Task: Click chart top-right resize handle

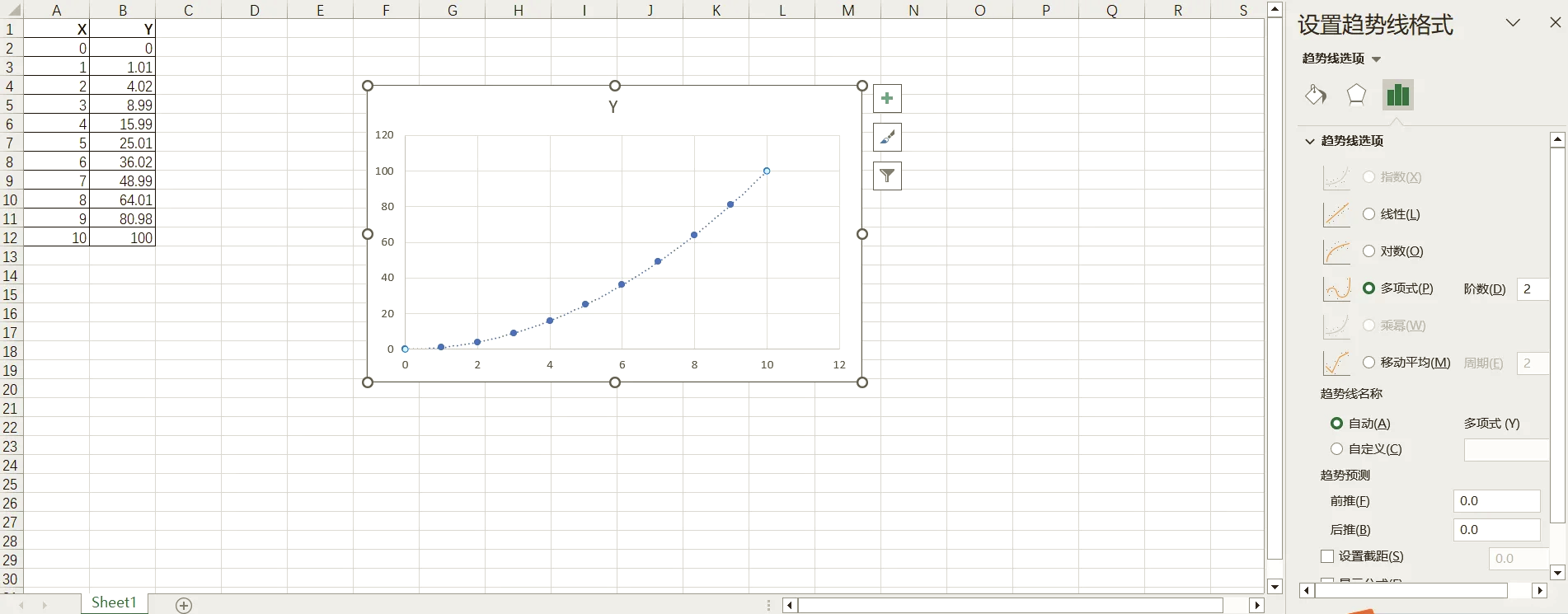Action: pyautogui.click(x=862, y=86)
